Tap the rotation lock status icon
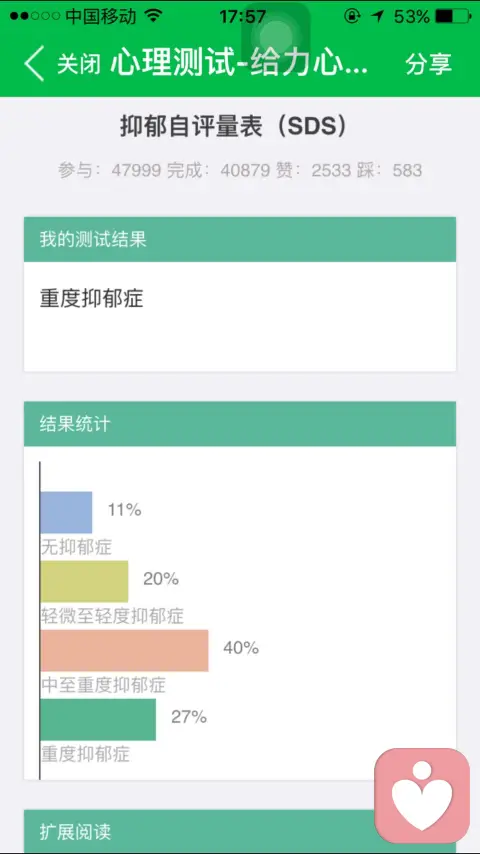The image size is (480, 854). pyautogui.click(x=352, y=16)
